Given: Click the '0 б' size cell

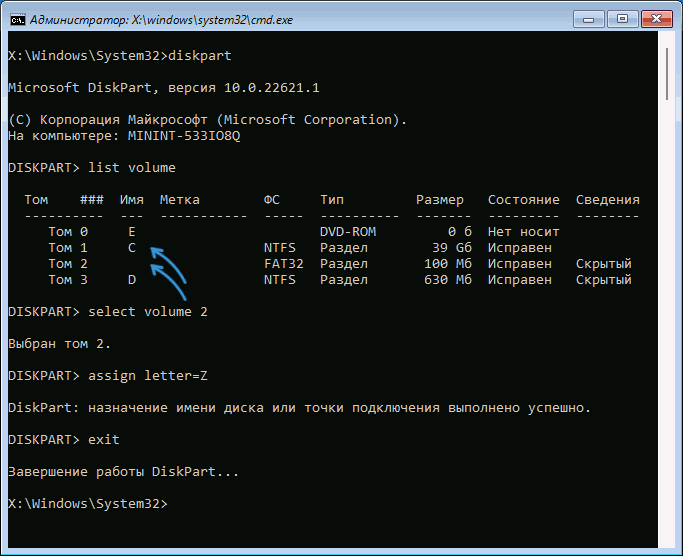Looking at the screenshot, I should [x=460, y=232].
